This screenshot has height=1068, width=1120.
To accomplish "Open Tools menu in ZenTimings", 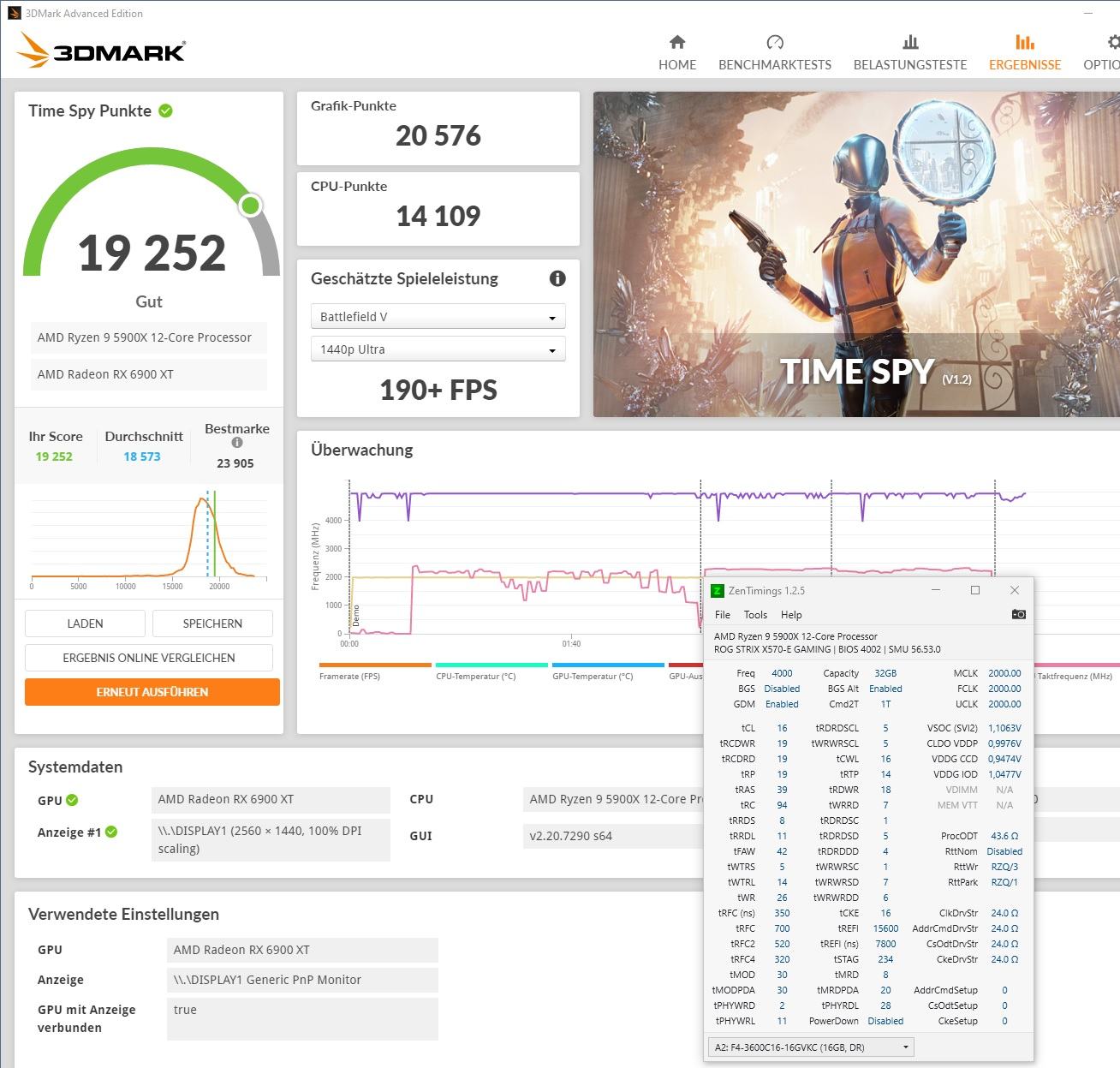I will tap(755, 615).
